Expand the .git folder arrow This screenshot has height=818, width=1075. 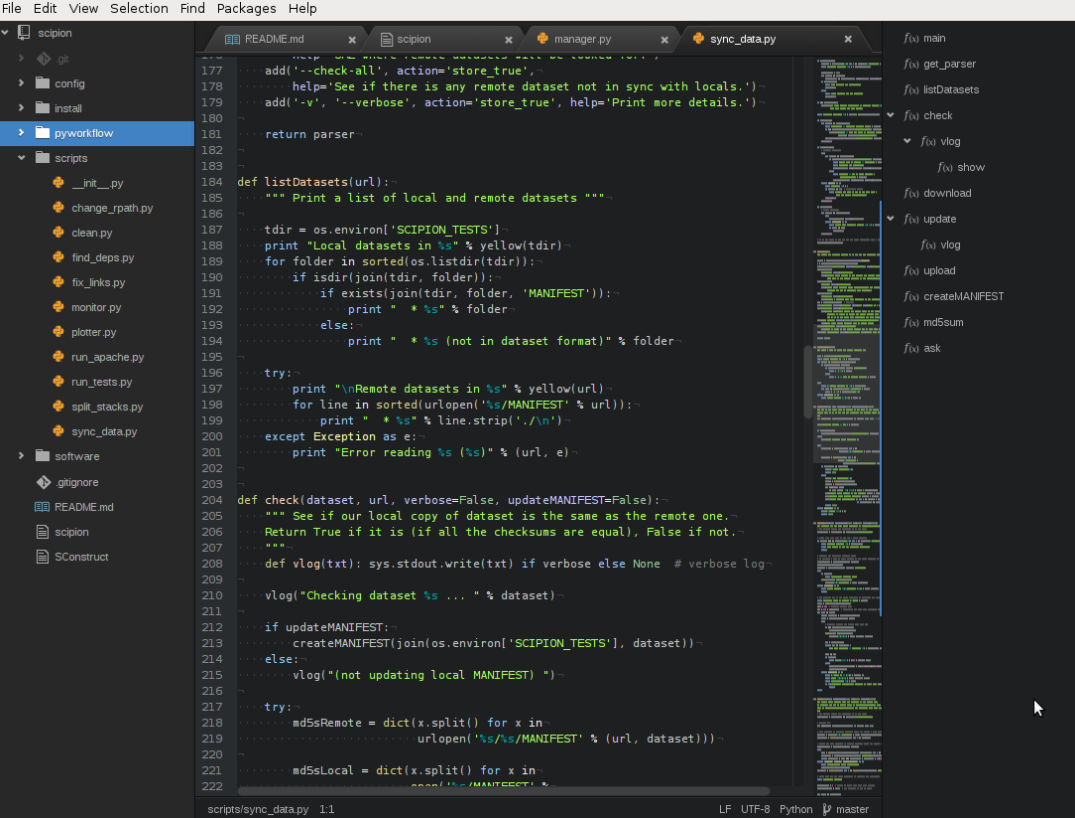pyautogui.click(x=21, y=58)
